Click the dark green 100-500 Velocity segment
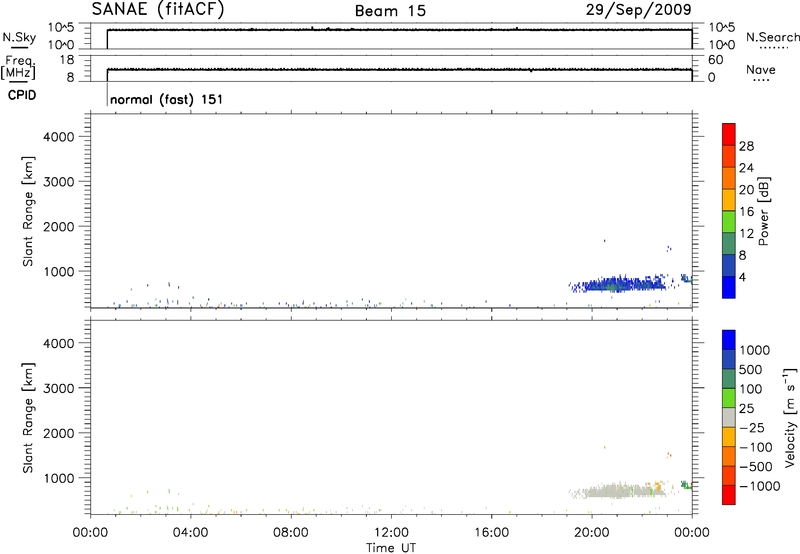Viewport: 800px width, 554px height. click(x=729, y=379)
